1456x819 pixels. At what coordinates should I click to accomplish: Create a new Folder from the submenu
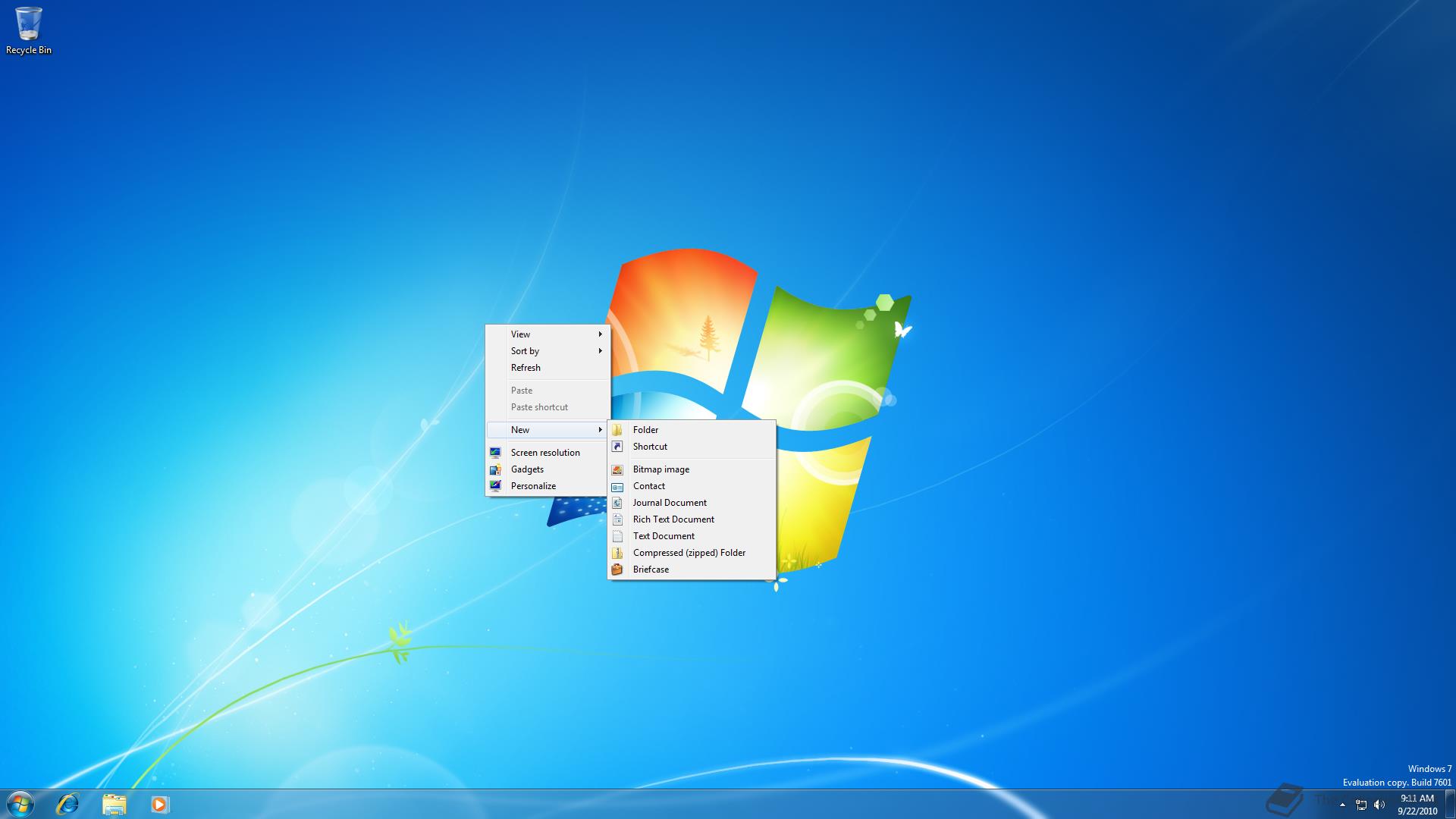pos(692,430)
